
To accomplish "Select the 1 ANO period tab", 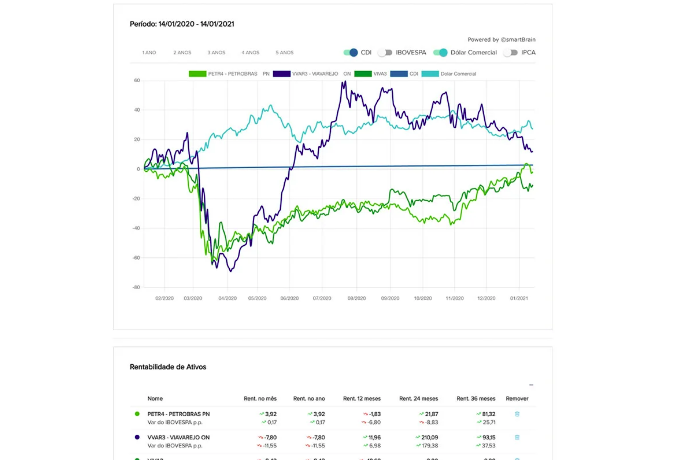I will coord(149,52).
